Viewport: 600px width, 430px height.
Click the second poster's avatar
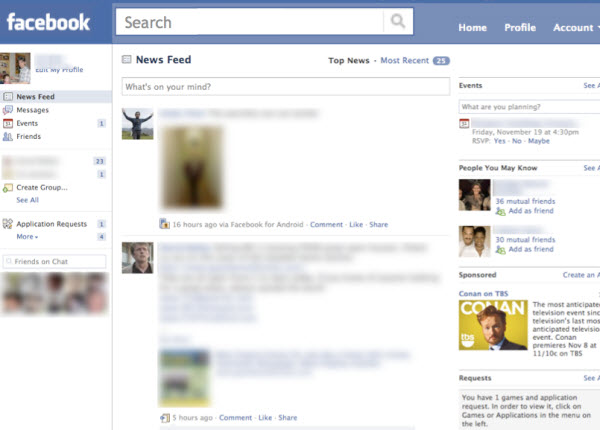pos(138,258)
